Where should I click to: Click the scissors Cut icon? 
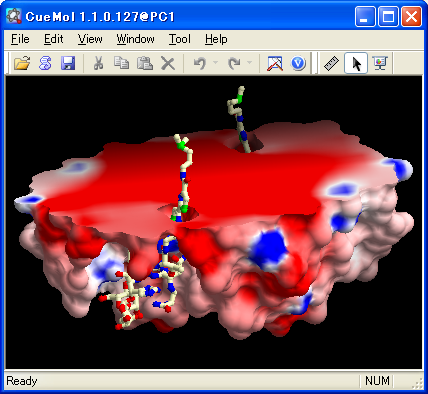[98, 63]
